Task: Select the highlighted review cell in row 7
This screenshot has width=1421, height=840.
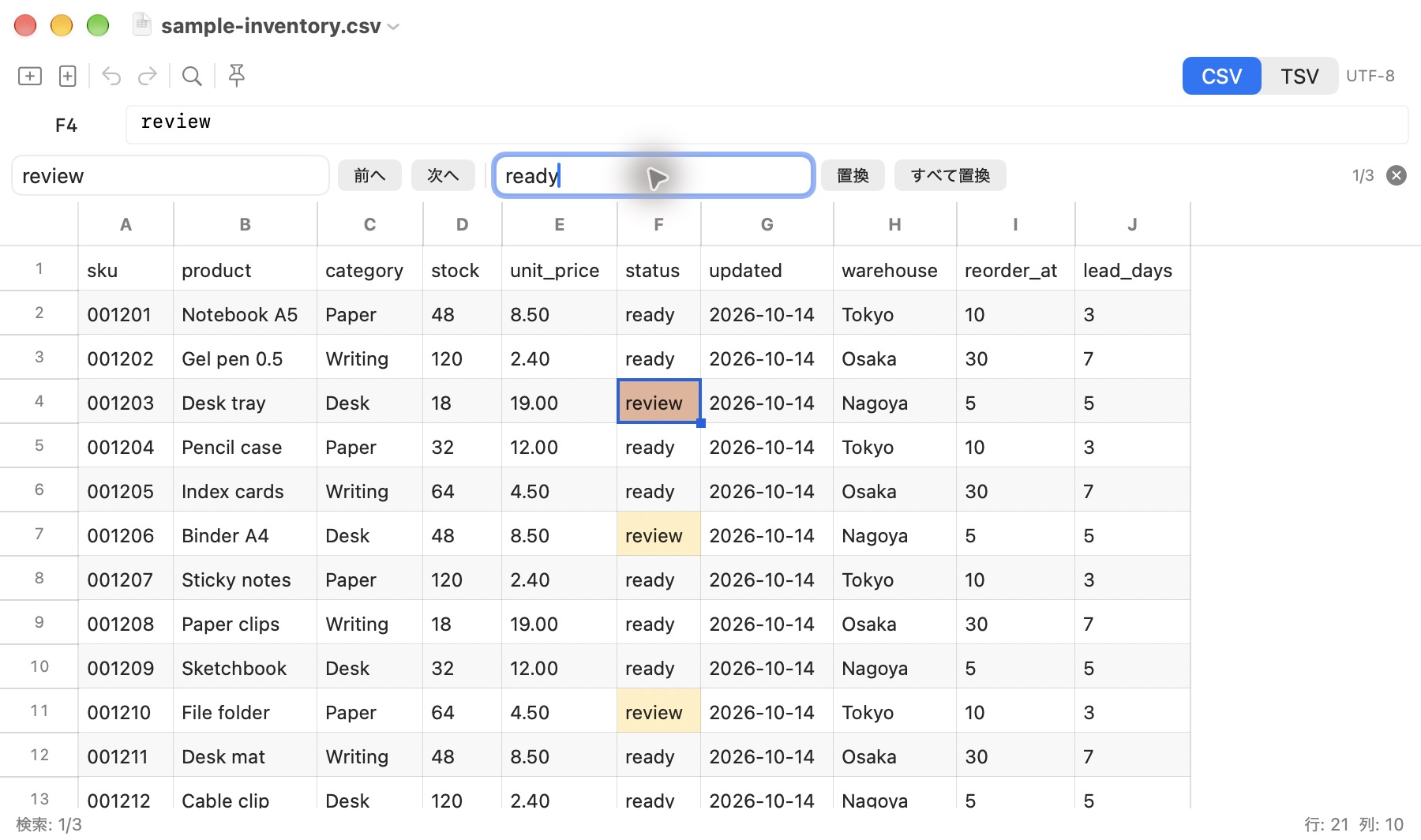Action: click(x=658, y=534)
